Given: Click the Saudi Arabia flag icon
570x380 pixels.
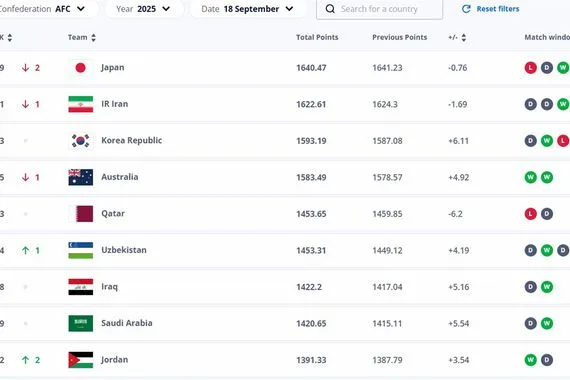Looking at the screenshot, I should coord(81,323).
